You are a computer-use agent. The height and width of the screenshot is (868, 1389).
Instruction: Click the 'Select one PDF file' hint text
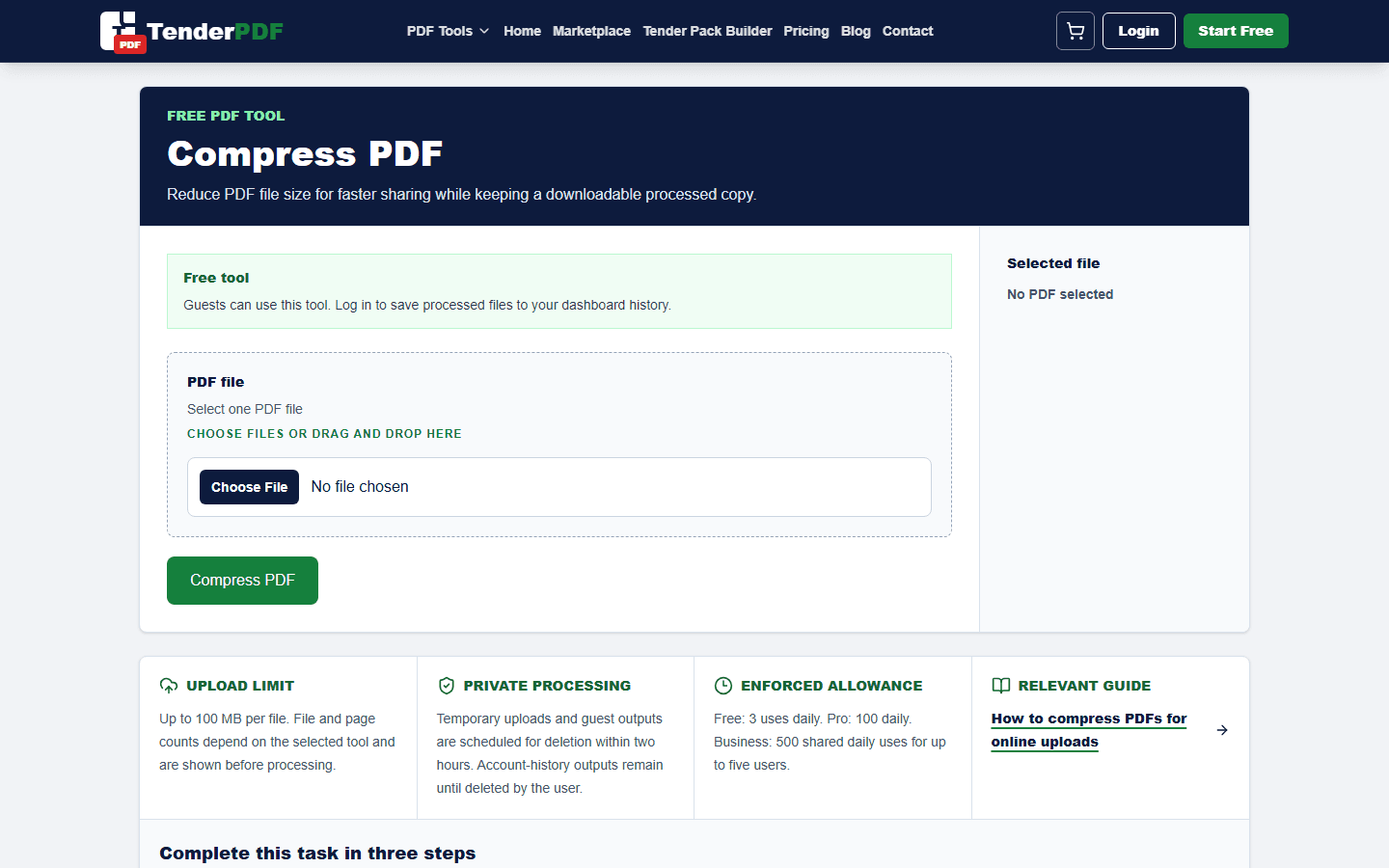coord(245,409)
